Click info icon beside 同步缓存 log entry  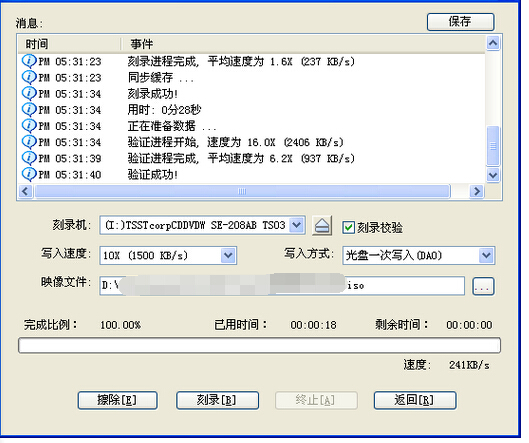[x=29, y=77]
